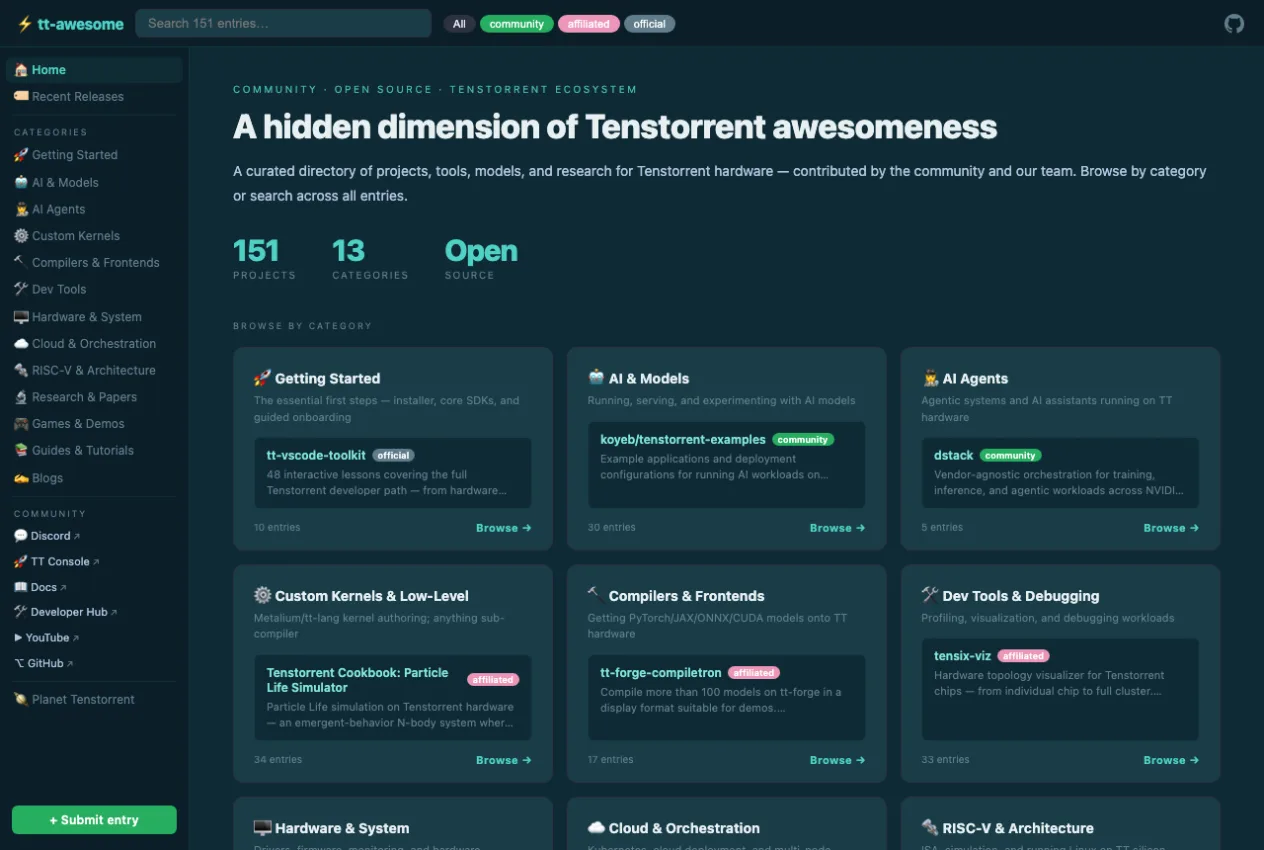
Task: Select the AI & Models robot icon in sidebar
Action: (x=21, y=182)
